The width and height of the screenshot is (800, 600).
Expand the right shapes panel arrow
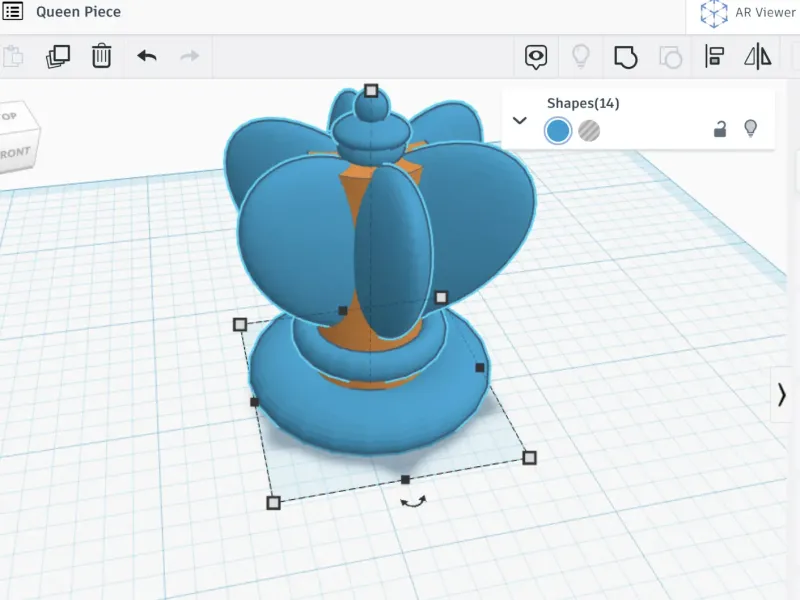click(782, 395)
